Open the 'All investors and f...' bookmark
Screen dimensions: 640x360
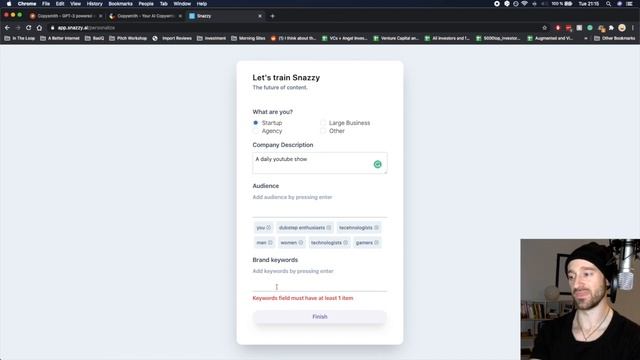click(447, 38)
